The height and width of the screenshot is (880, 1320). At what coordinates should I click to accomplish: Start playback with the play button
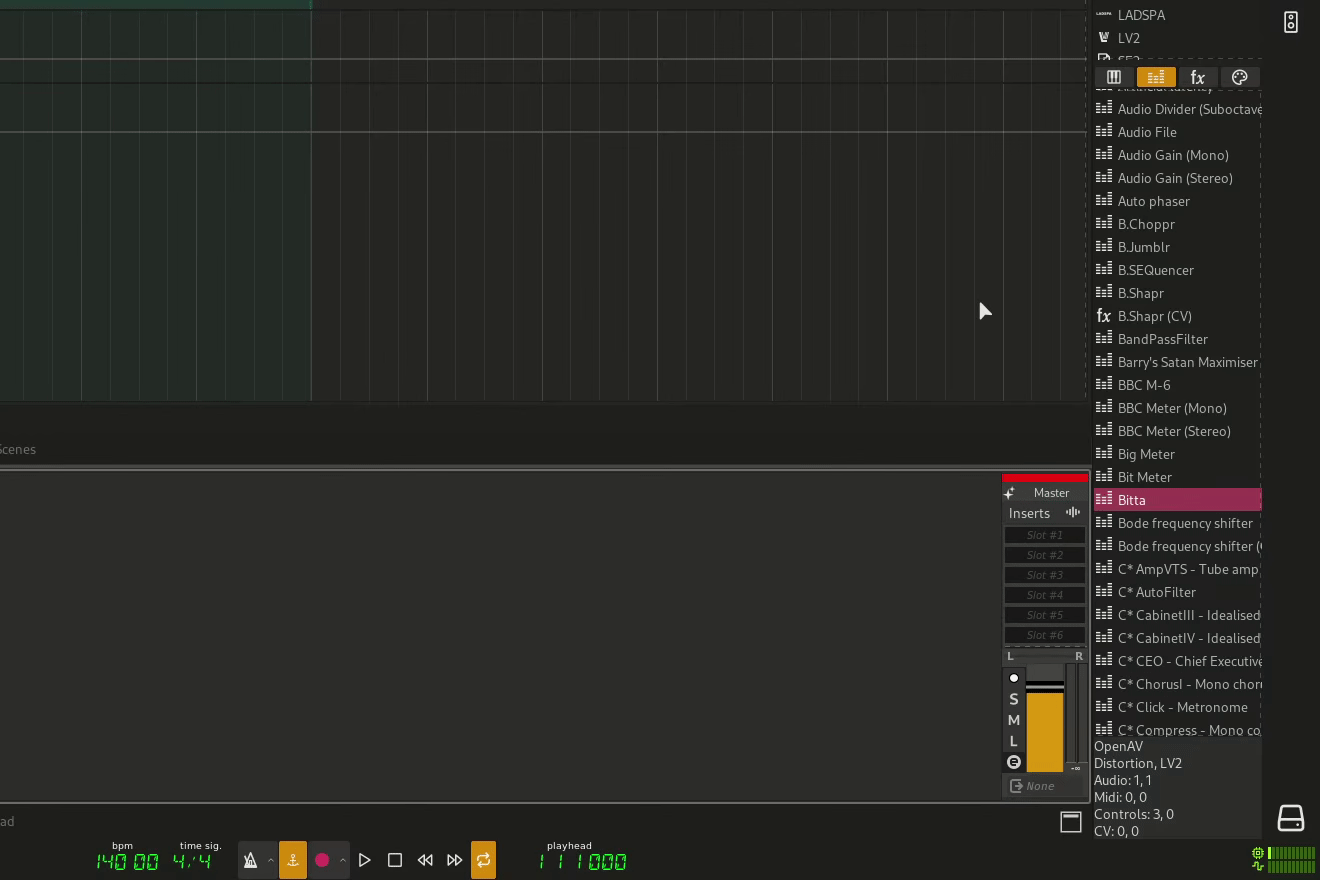click(x=365, y=860)
